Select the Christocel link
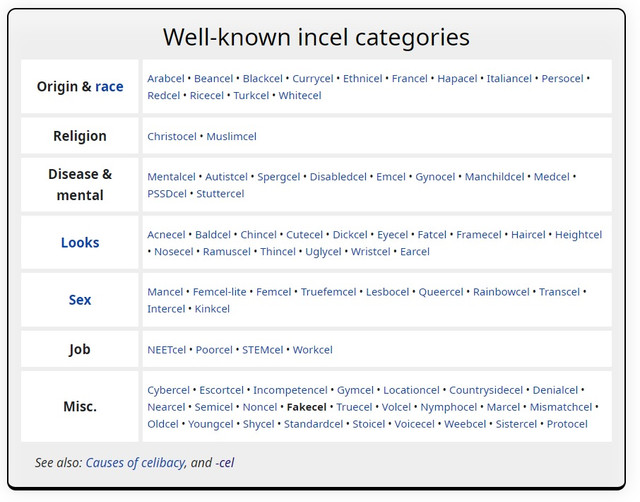This screenshot has width=640, height=502. pos(171,136)
